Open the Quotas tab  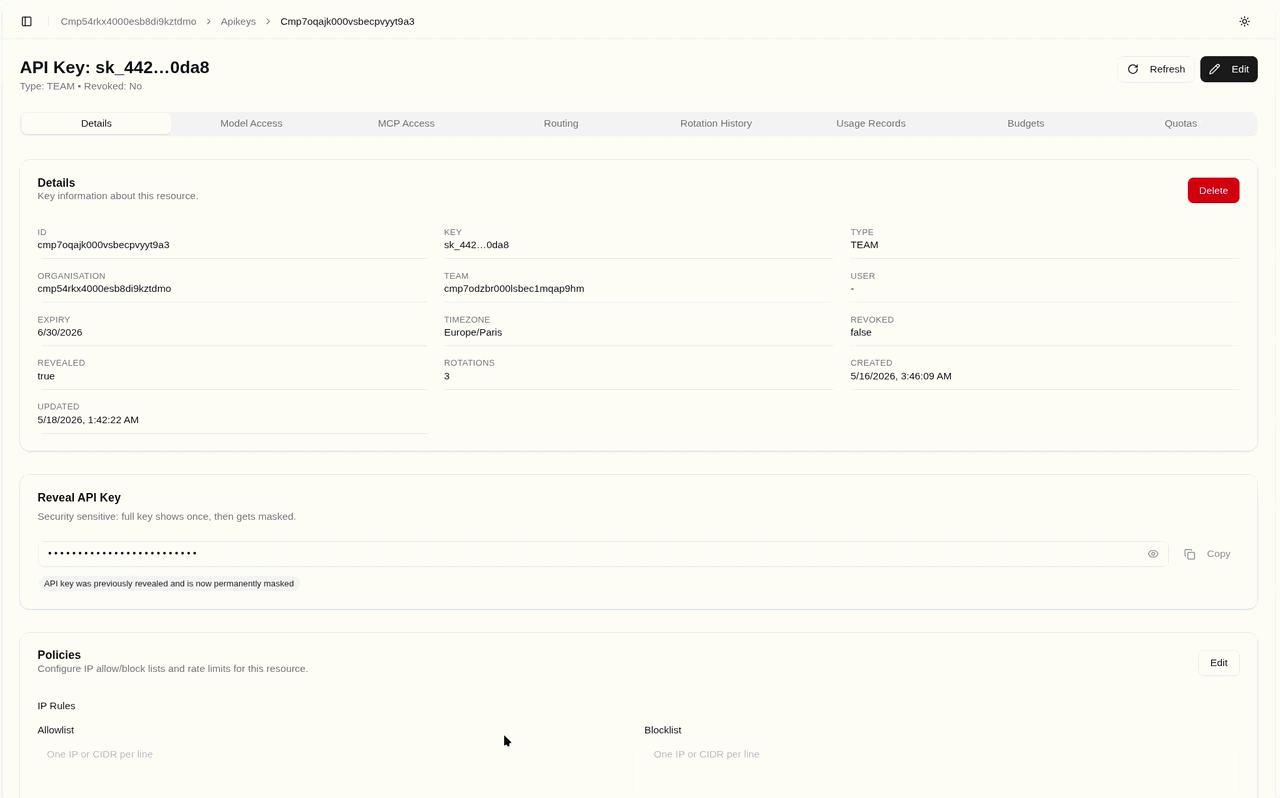(x=1181, y=123)
